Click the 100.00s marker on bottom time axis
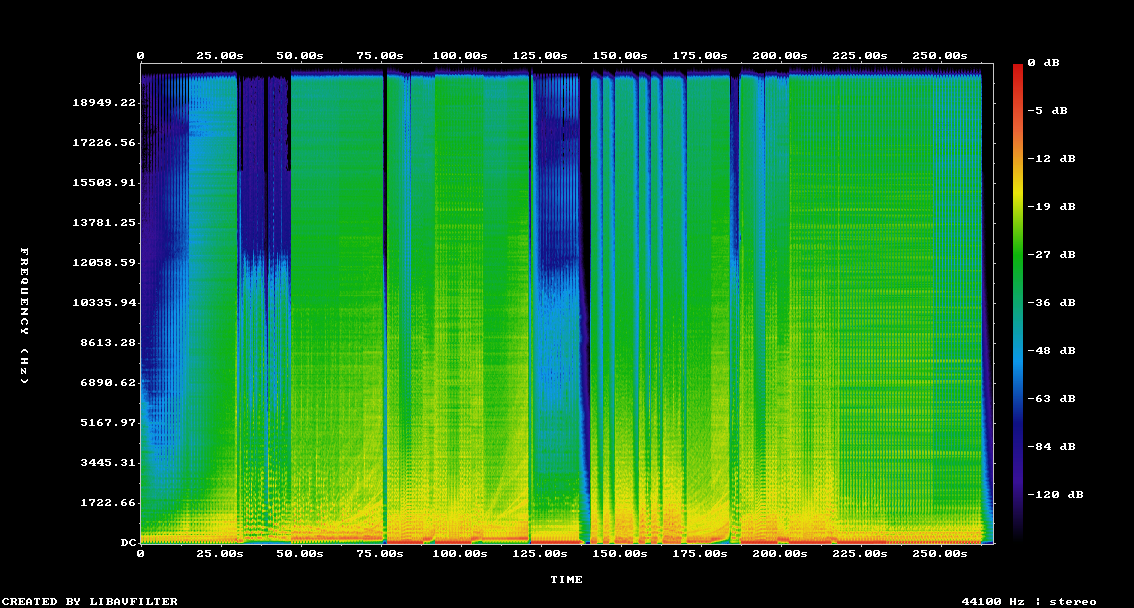This screenshot has height=608, width=1134. click(460, 554)
